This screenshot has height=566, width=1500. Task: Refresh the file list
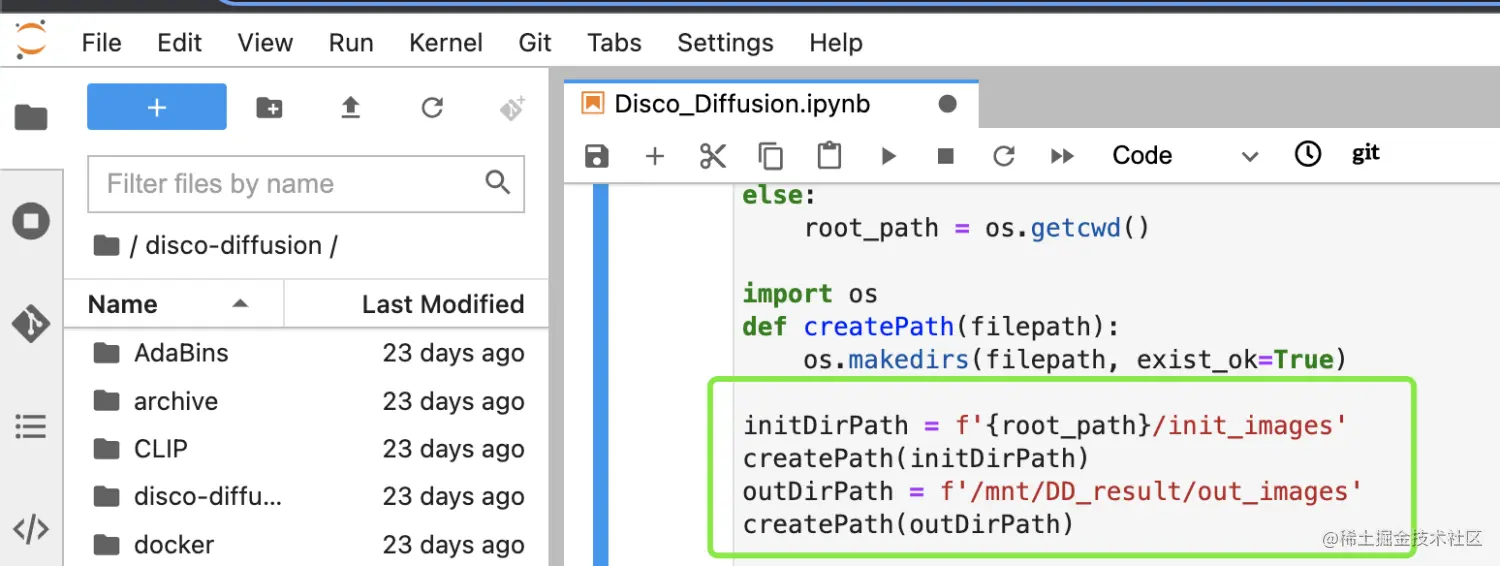(432, 108)
